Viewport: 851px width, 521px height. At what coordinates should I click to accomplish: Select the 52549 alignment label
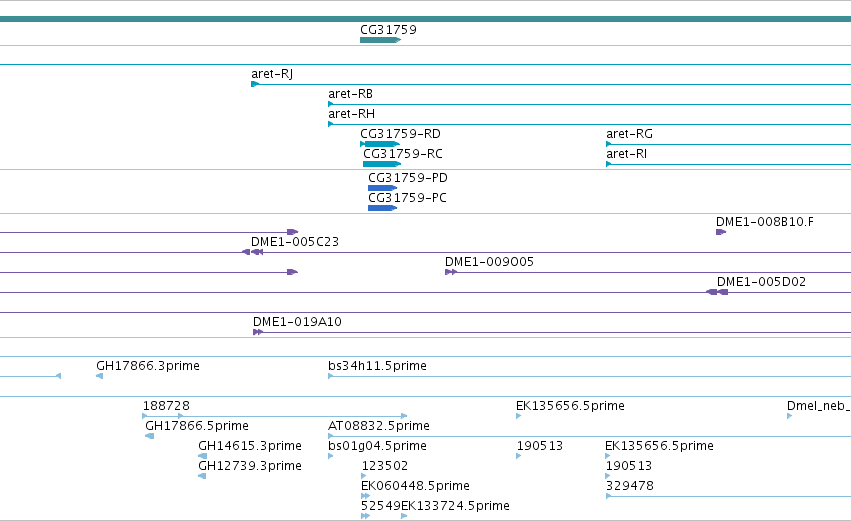coord(380,506)
